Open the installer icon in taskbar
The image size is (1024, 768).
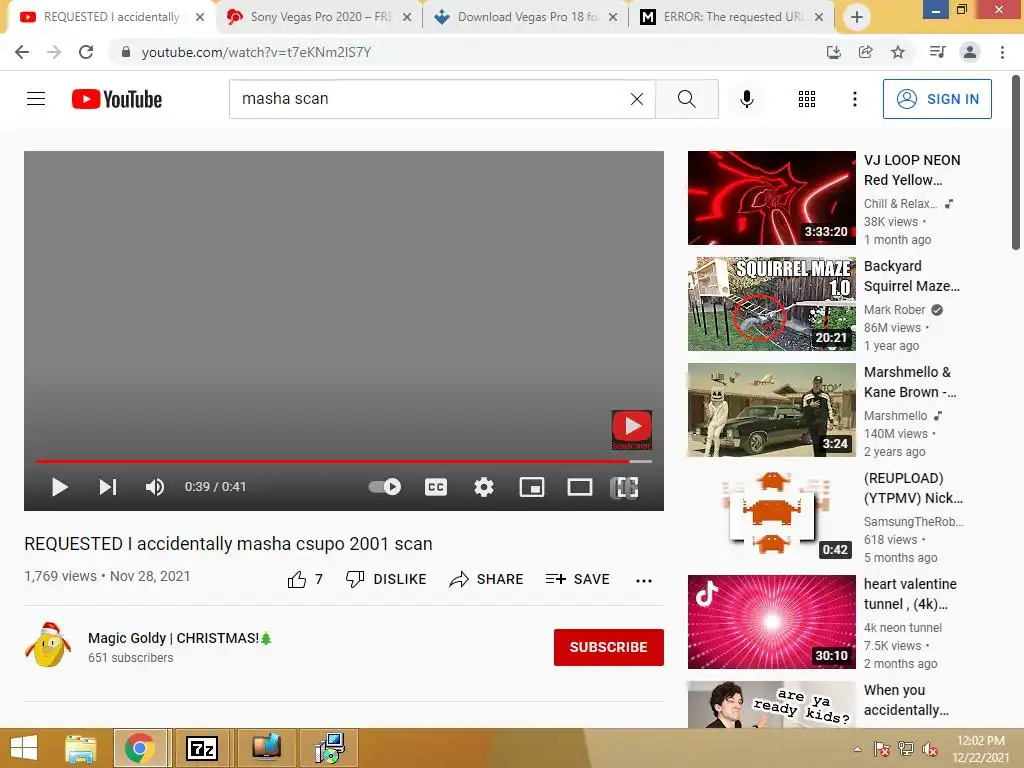tap(328, 748)
